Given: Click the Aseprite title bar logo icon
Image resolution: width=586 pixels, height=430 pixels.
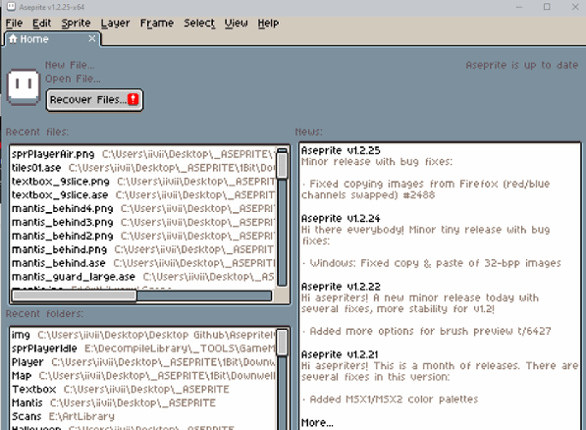Looking at the screenshot, I should point(12,6).
